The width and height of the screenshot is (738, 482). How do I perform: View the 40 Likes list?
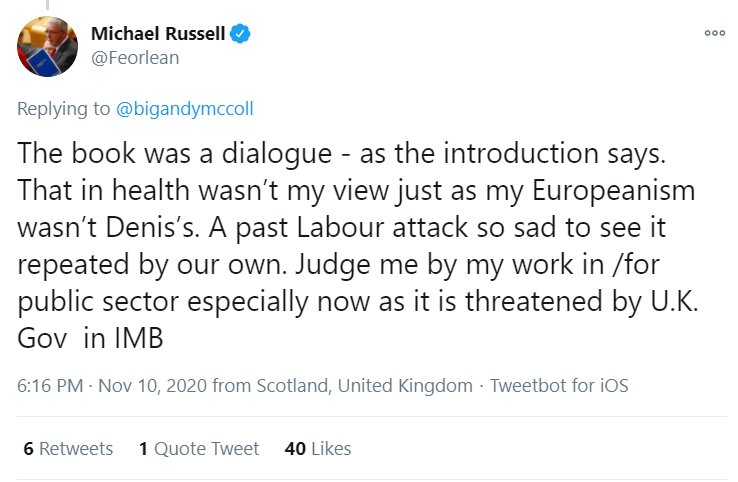tap(318, 449)
